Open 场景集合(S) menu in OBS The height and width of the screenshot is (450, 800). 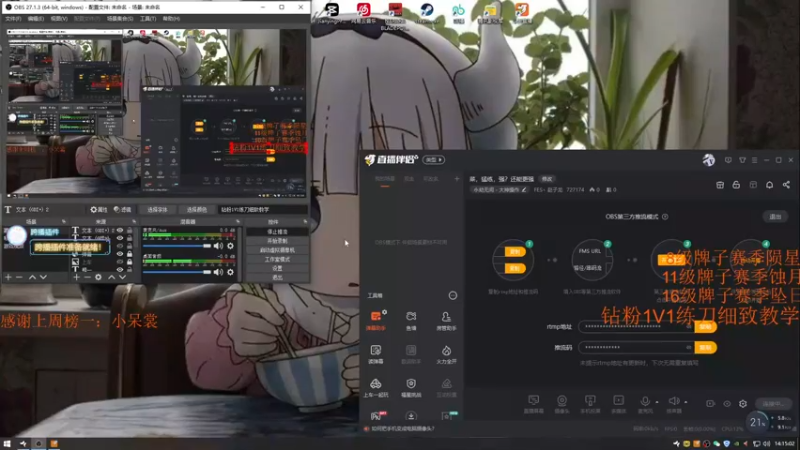[120, 19]
